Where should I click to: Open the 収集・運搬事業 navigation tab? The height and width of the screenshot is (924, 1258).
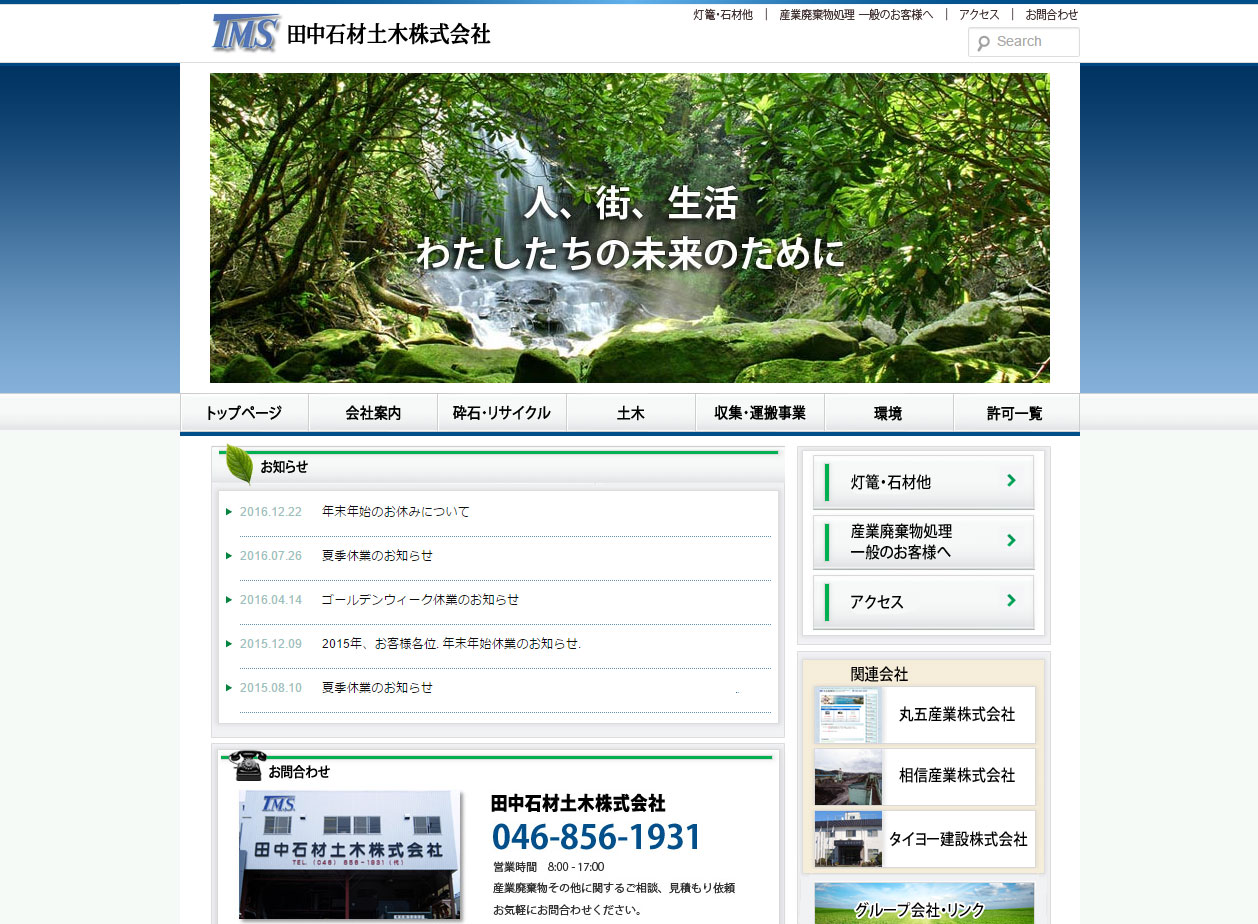(760, 413)
